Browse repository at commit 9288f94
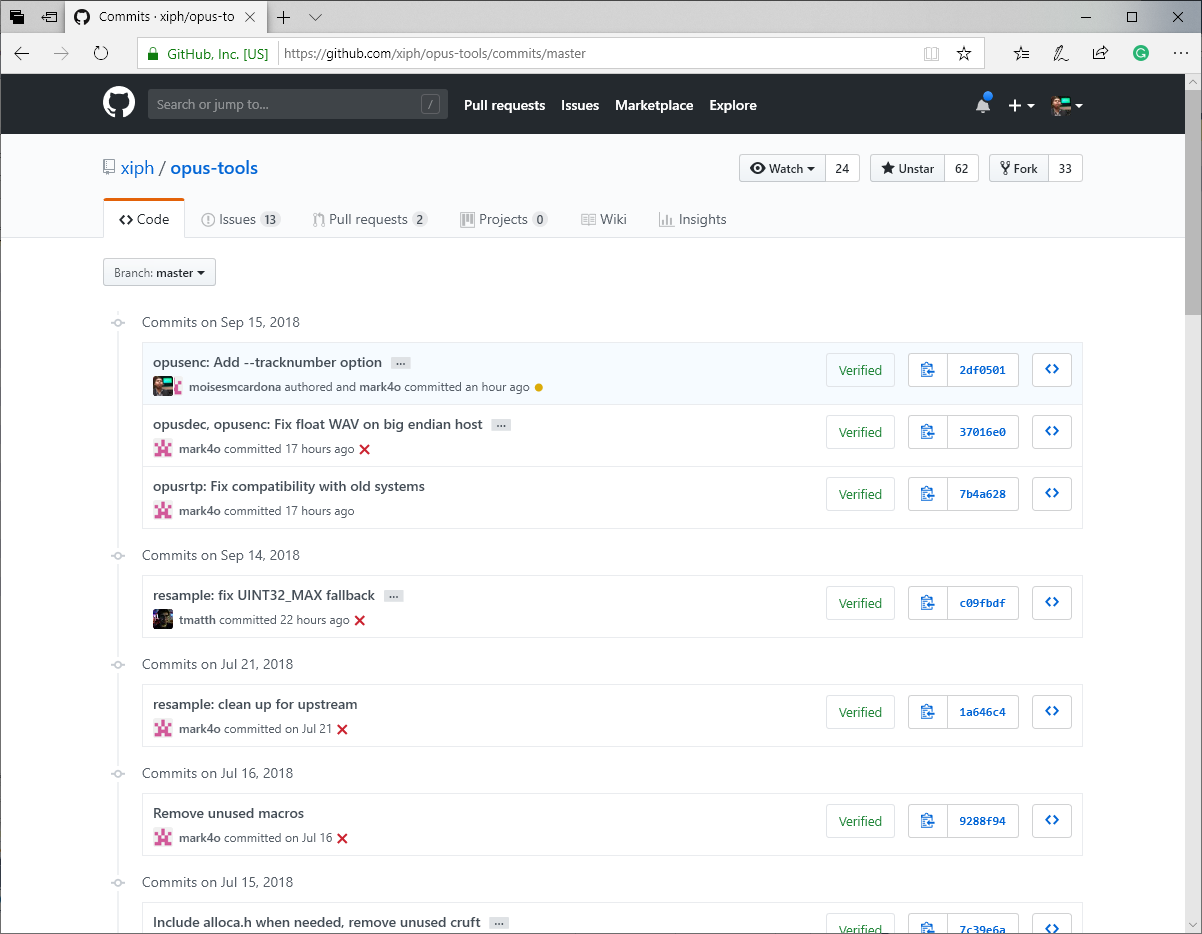Screen dimensions: 1202x934 tap(1052, 821)
